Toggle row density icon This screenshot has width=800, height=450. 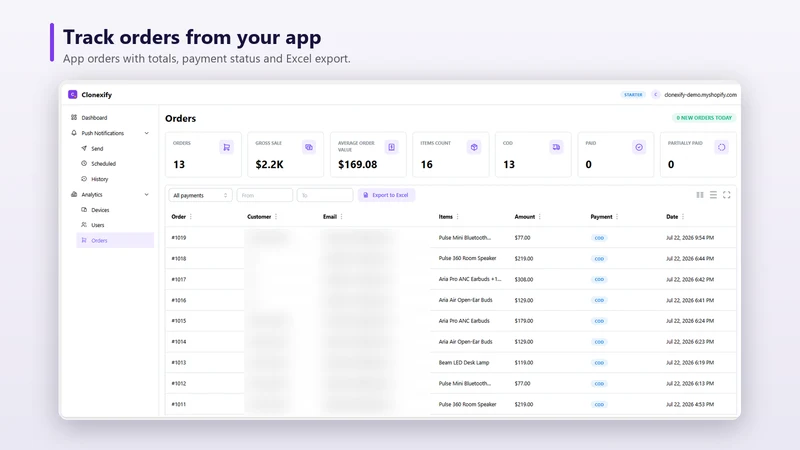click(x=713, y=195)
